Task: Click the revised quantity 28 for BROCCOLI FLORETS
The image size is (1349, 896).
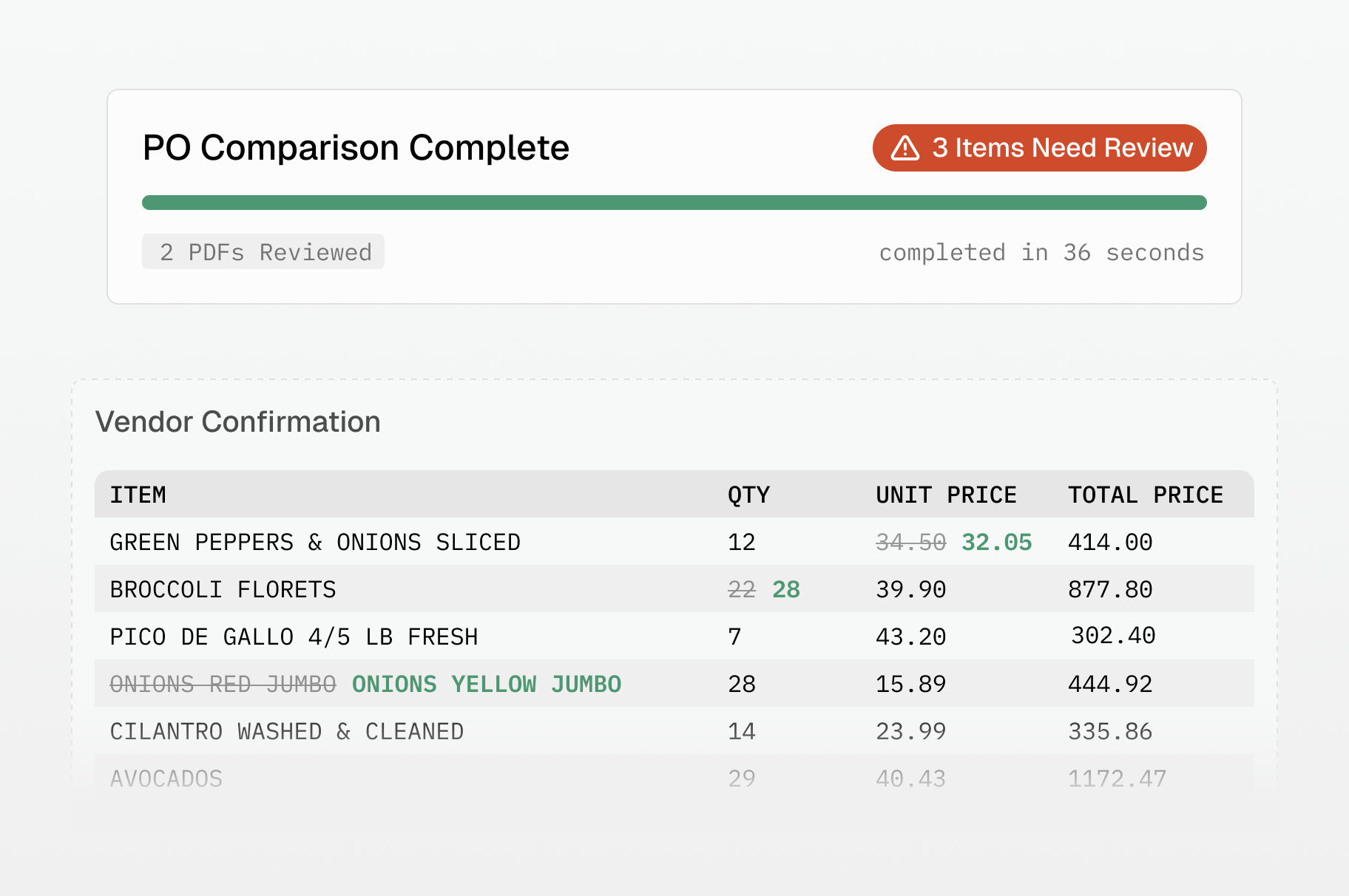Action: (786, 589)
